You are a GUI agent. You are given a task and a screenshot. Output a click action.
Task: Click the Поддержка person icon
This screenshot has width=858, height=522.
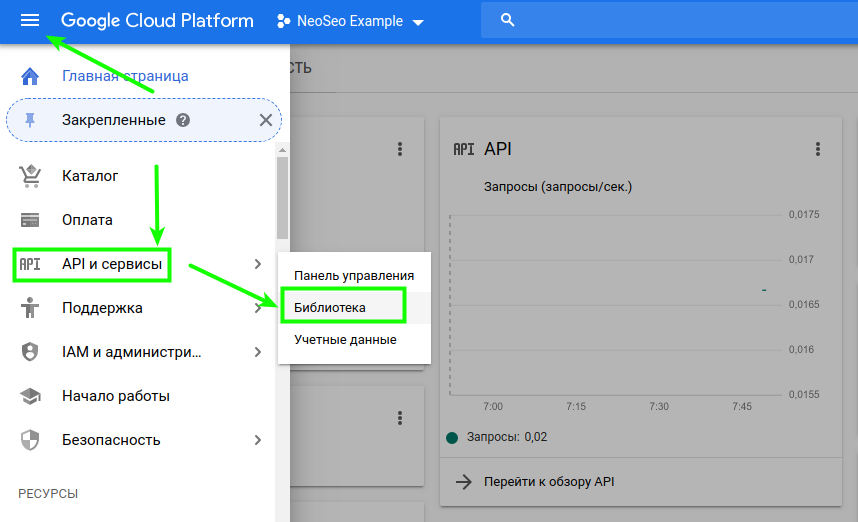[x=30, y=308]
